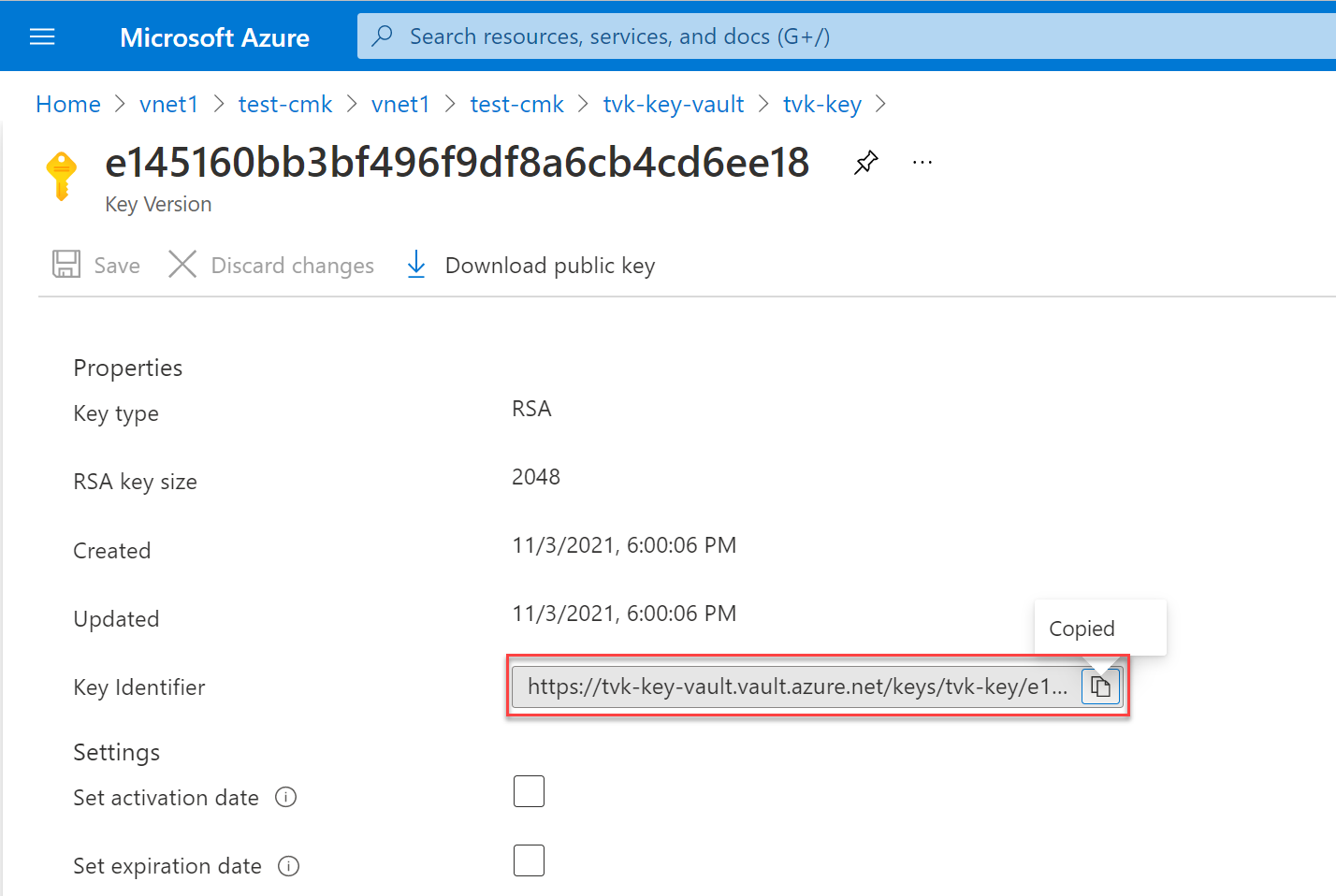Viewport: 1336px width, 896px height.
Task: Open the second vnet1 breadcrumb
Action: [400, 104]
